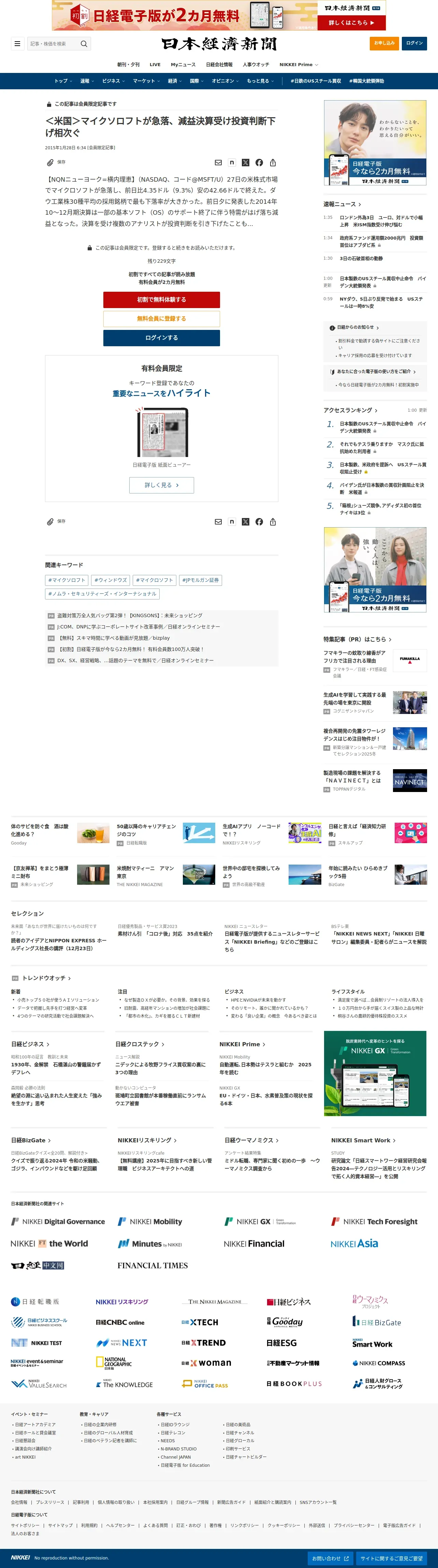This screenshot has height=1568, width=438.
Task: Expand the 経済 navigation dropdown
Action: coord(175,81)
